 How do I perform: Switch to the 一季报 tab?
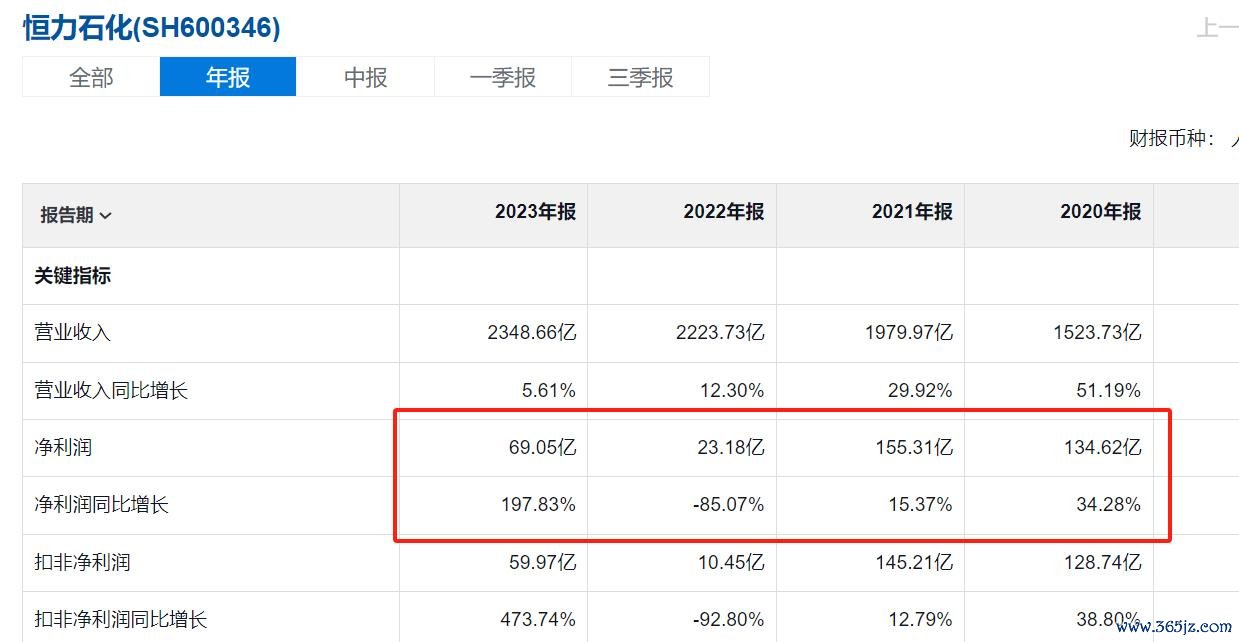tap(503, 77)
